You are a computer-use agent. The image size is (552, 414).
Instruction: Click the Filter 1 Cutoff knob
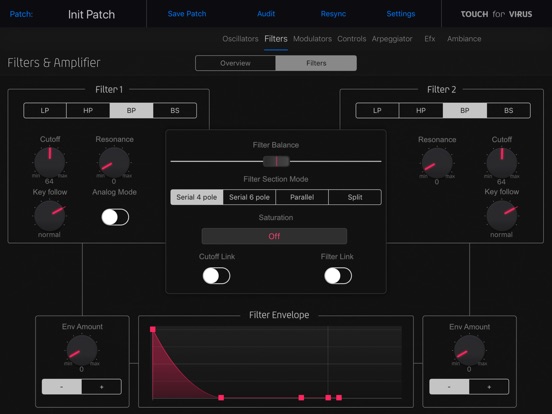click(50, 162)
